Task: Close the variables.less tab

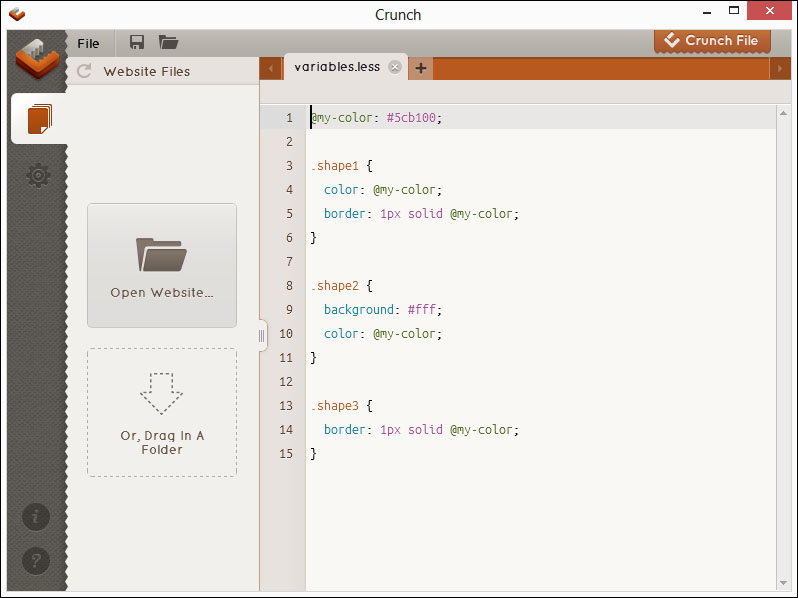Action: point(395,68)
